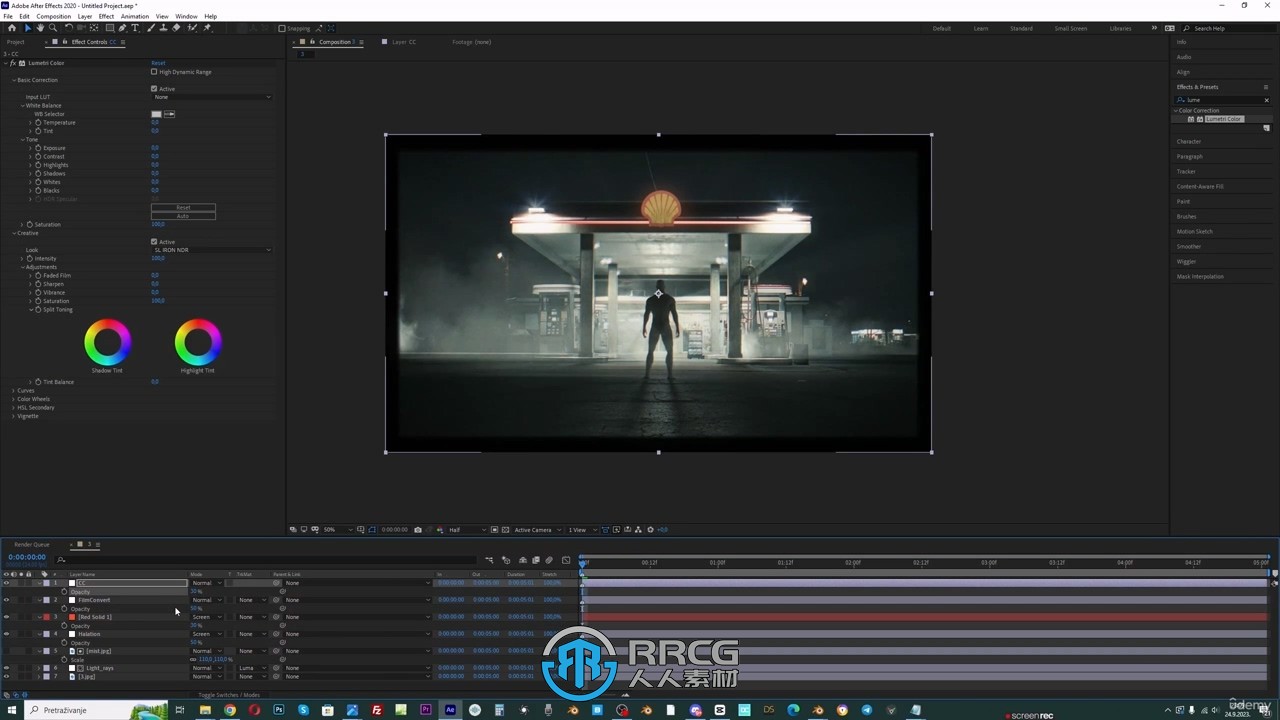Viewport: 1280px width, 720px height.
Task: Select the Brush tool
Action: point(151,28)
